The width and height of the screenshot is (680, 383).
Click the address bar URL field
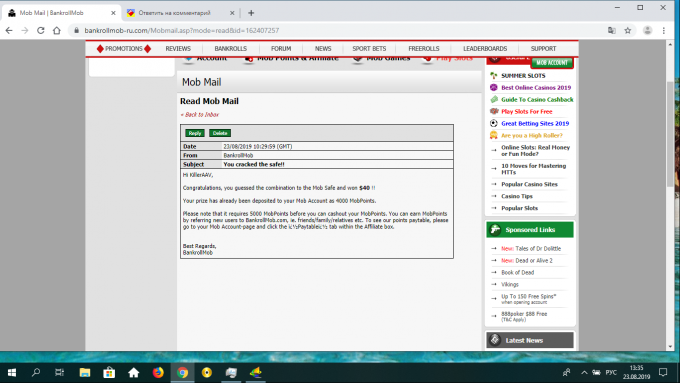pyautogui.click(x=338, y=30)
